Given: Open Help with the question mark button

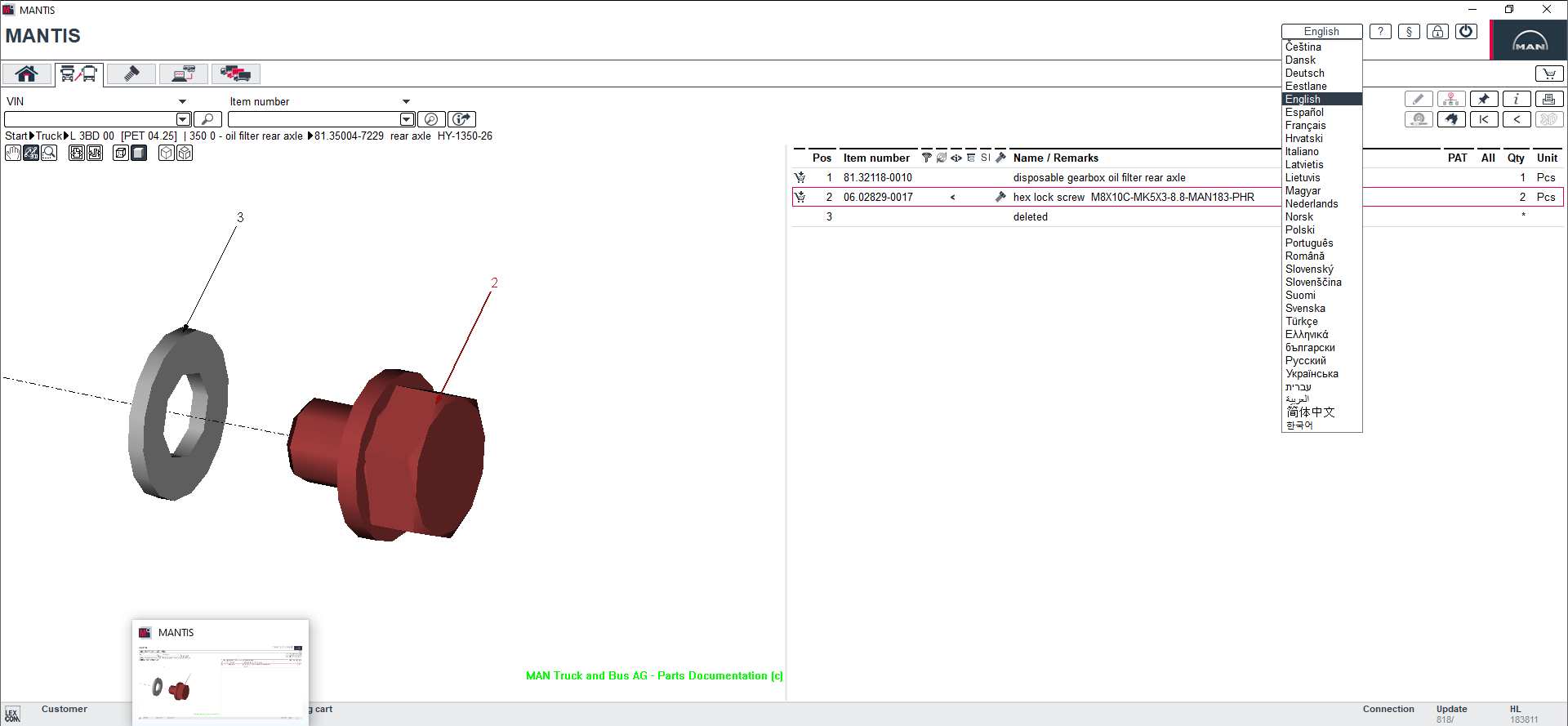Looking at the screenshot, I should pyautogui.click(x=1380, y=32).
